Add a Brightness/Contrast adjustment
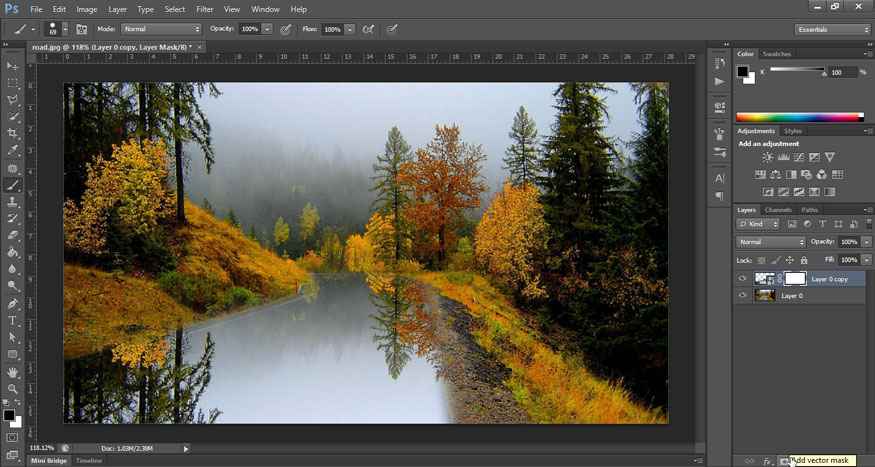This screenshot has width=875, height=467. [767, 158]
